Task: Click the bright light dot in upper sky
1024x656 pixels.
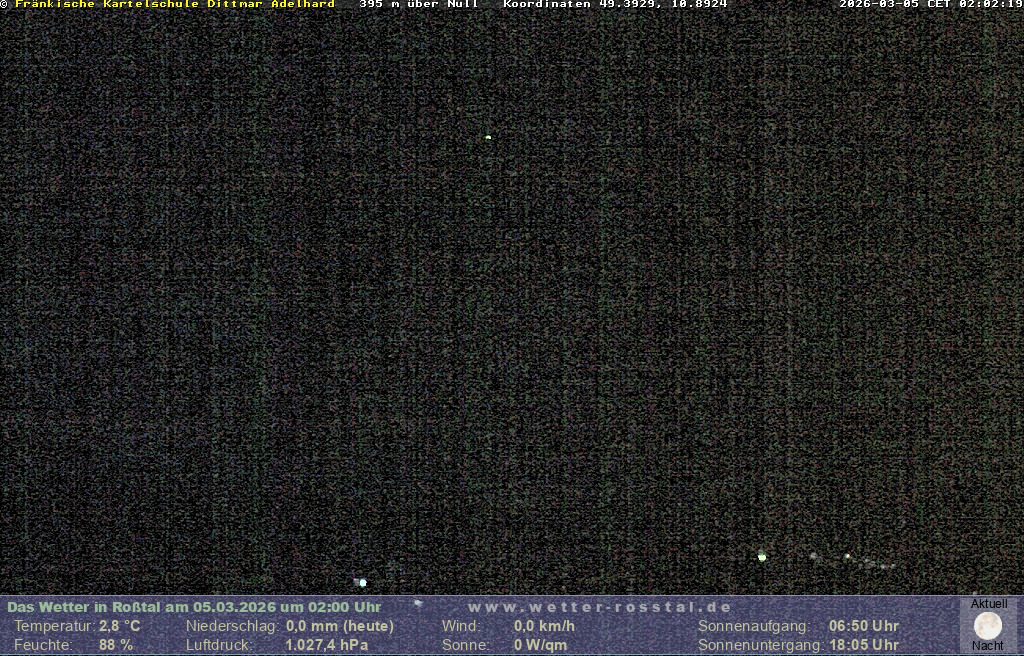Action: coord(488,137)
